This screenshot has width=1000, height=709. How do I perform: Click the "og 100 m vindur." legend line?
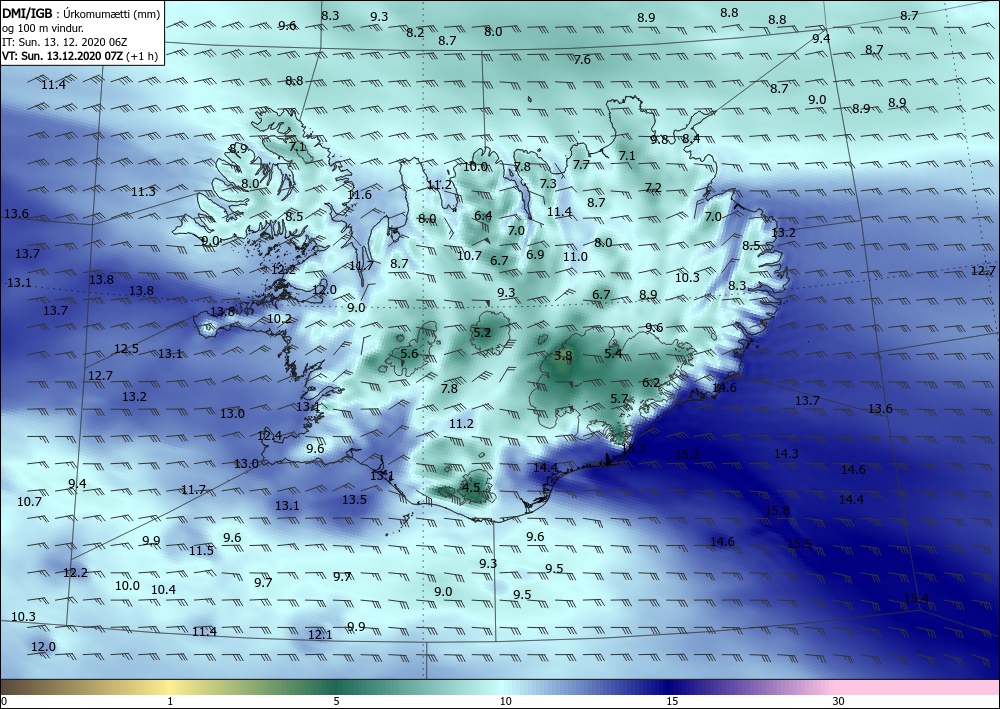(43, 28)
